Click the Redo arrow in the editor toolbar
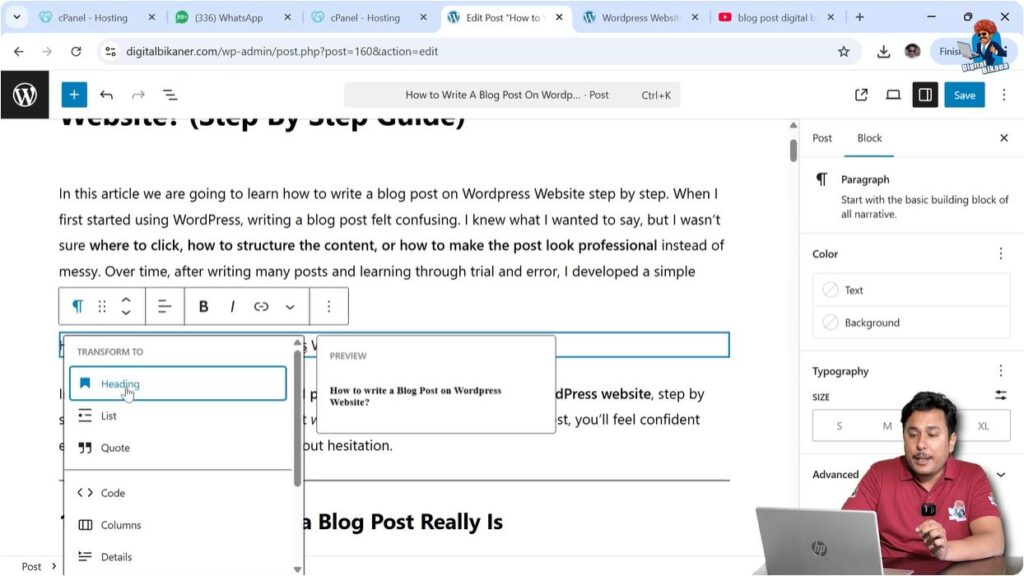 pyautogui.click(x=138, y=94)
